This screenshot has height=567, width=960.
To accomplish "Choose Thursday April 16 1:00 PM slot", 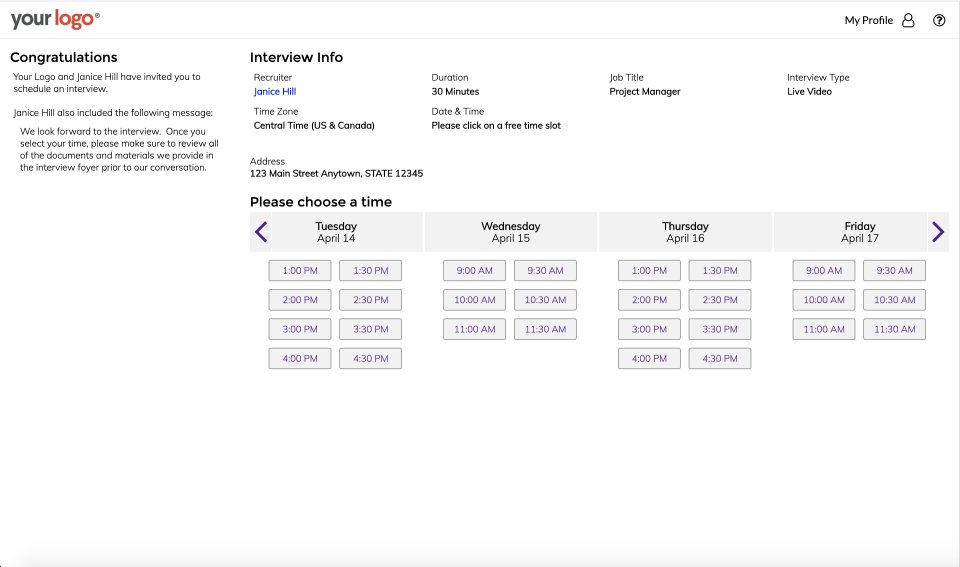I will point(649,271).
